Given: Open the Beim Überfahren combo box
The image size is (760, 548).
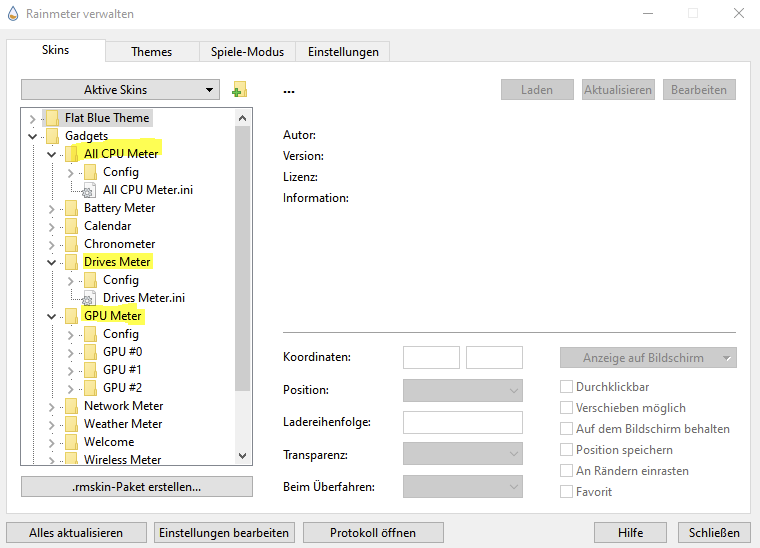Looking at the screenshot, I should (x=463, y=486).
